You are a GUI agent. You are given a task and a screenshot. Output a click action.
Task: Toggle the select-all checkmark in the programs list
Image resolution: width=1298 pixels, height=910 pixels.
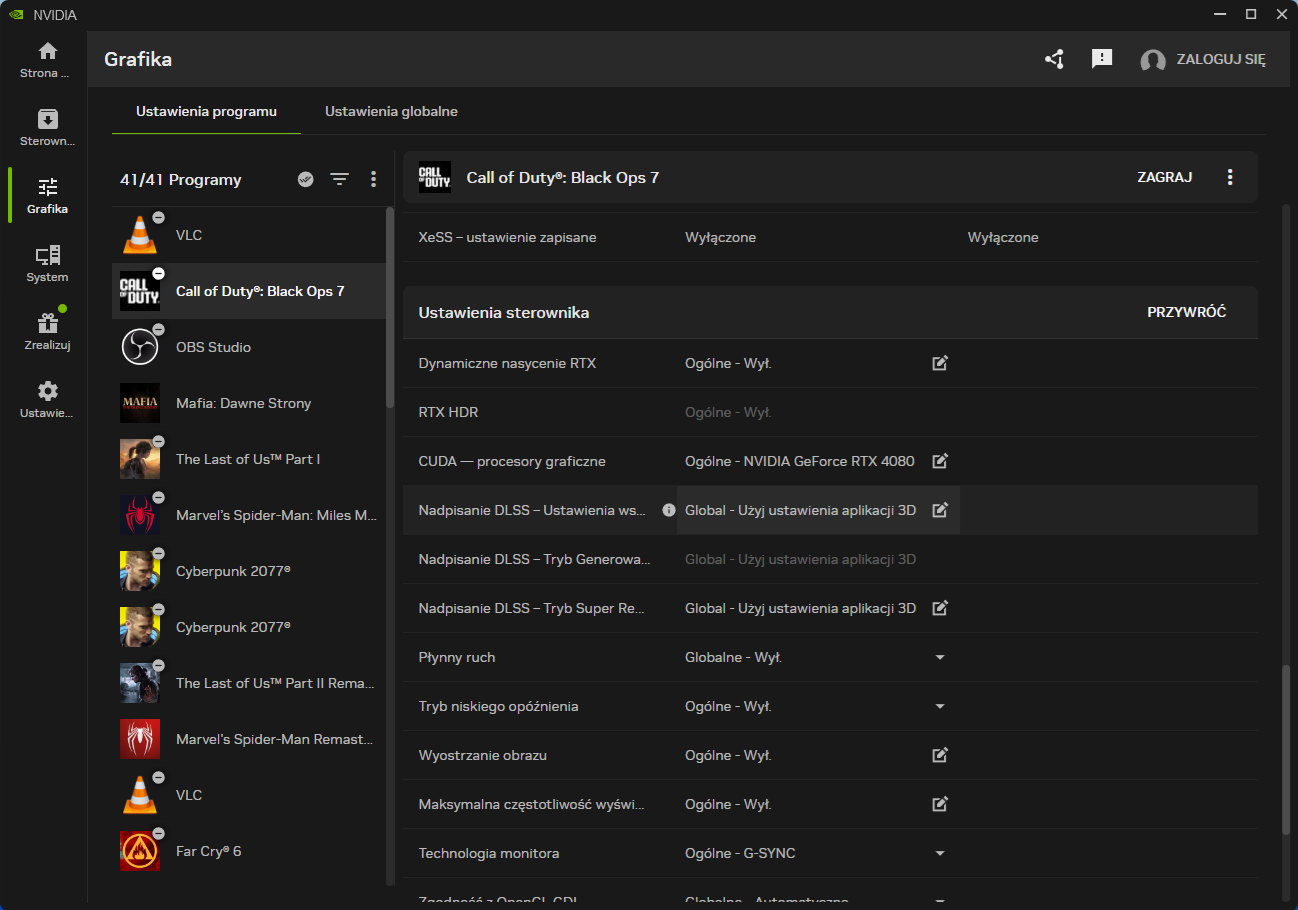click(306, 179)
